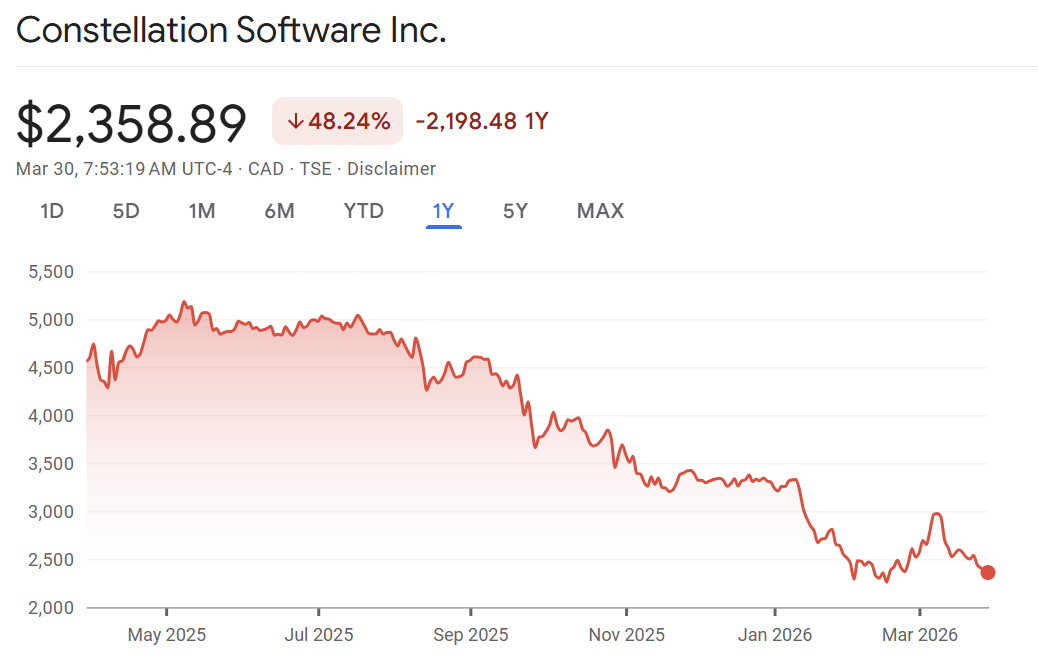Click the Constellation Software Inc. heading

pos(231,30)
